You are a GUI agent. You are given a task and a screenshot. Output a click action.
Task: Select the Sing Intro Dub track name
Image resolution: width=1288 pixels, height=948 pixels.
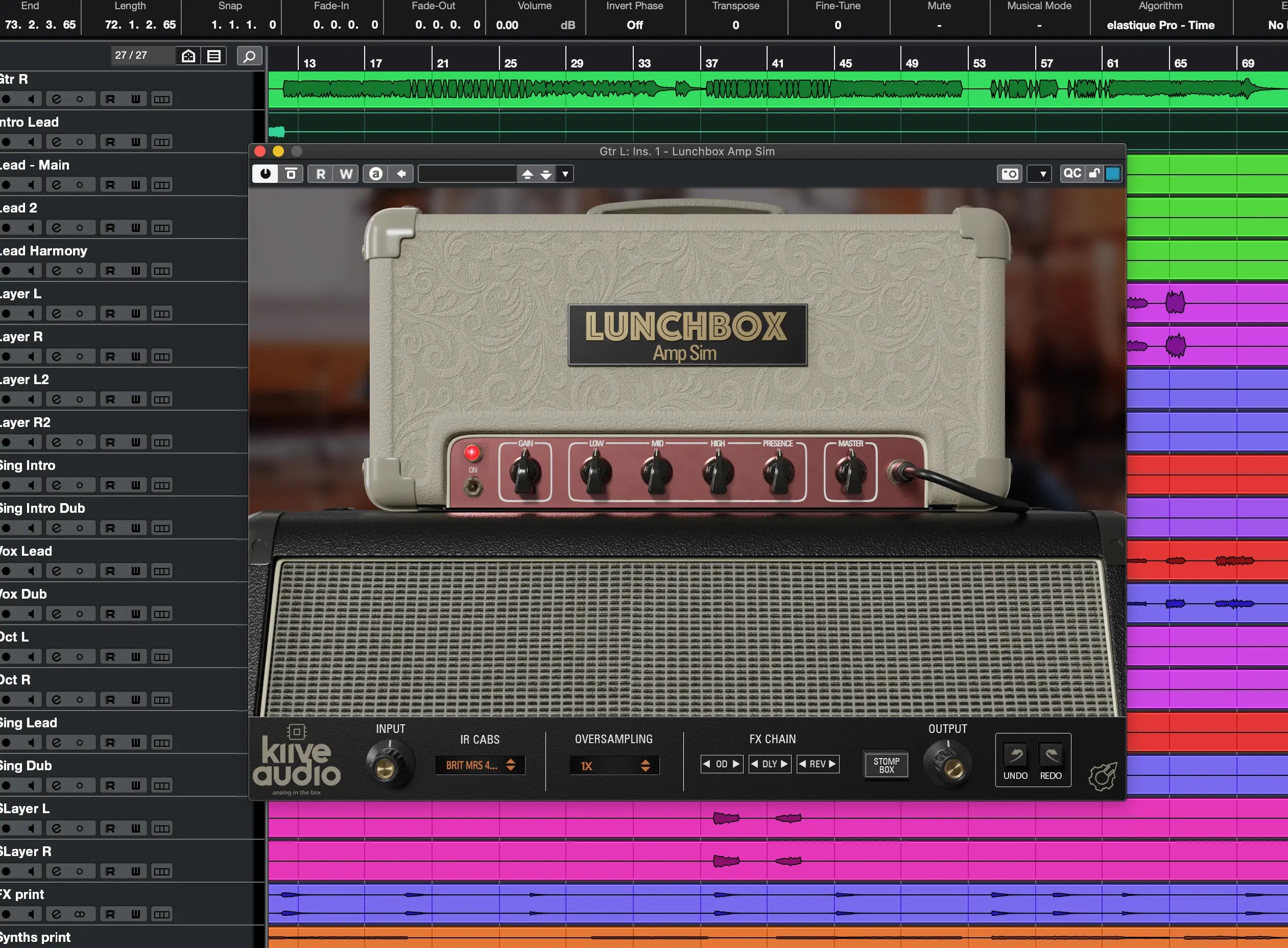(x=42, y=508)
